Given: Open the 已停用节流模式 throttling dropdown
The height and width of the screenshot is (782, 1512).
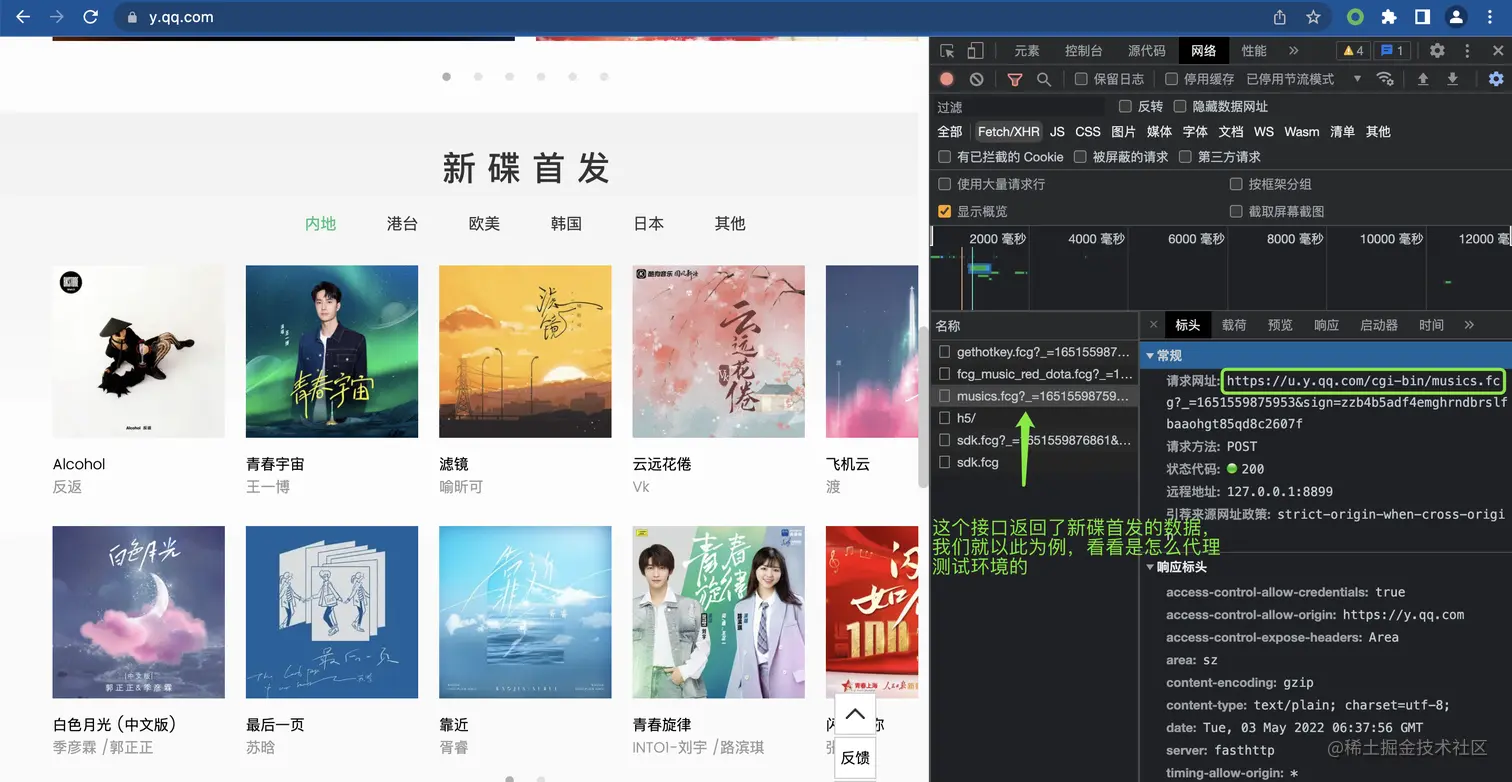Looking at the screenshot, I should coord(1304,79).
